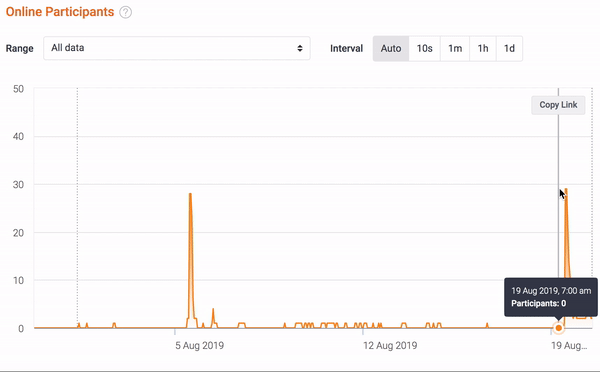Click the help question mark icon
The image size is (600, 372).
pos(126,12)
